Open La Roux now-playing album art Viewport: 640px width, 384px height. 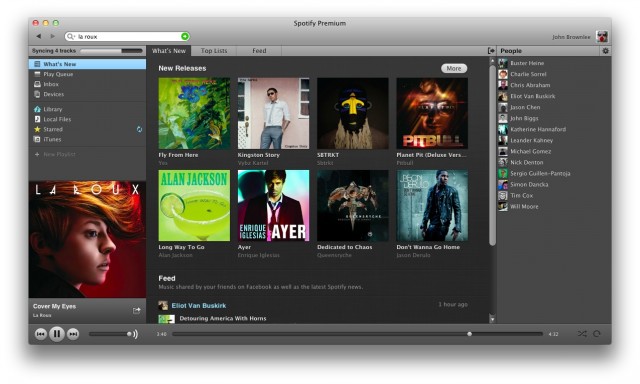coord(87,240)
